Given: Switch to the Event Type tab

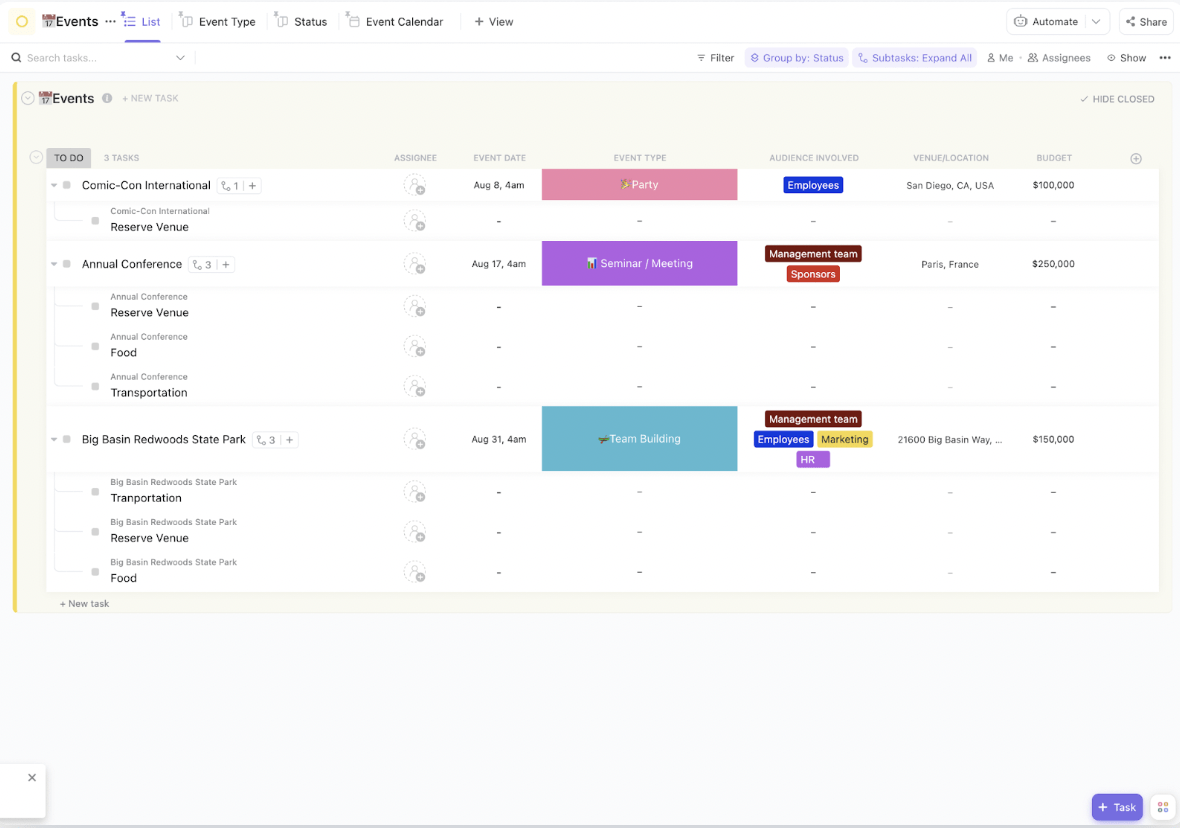Looking at the screenshot, I should (218, 22).
